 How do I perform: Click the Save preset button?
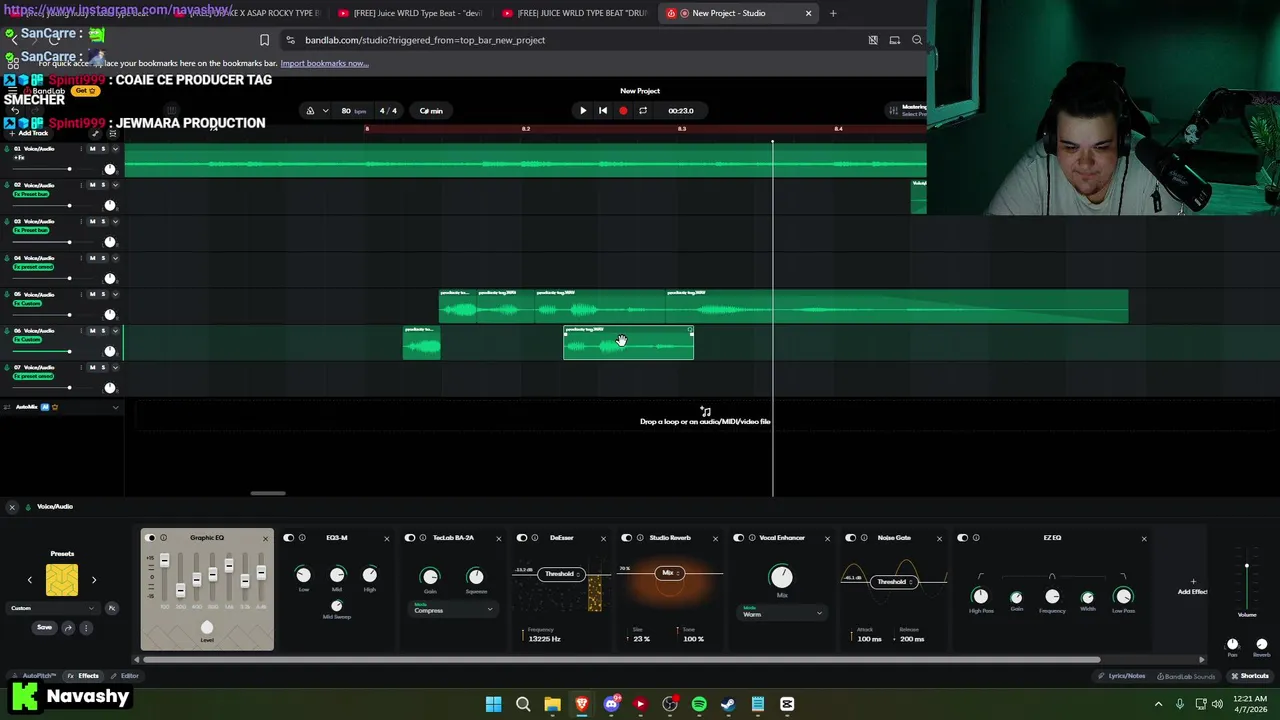point(44,628)
